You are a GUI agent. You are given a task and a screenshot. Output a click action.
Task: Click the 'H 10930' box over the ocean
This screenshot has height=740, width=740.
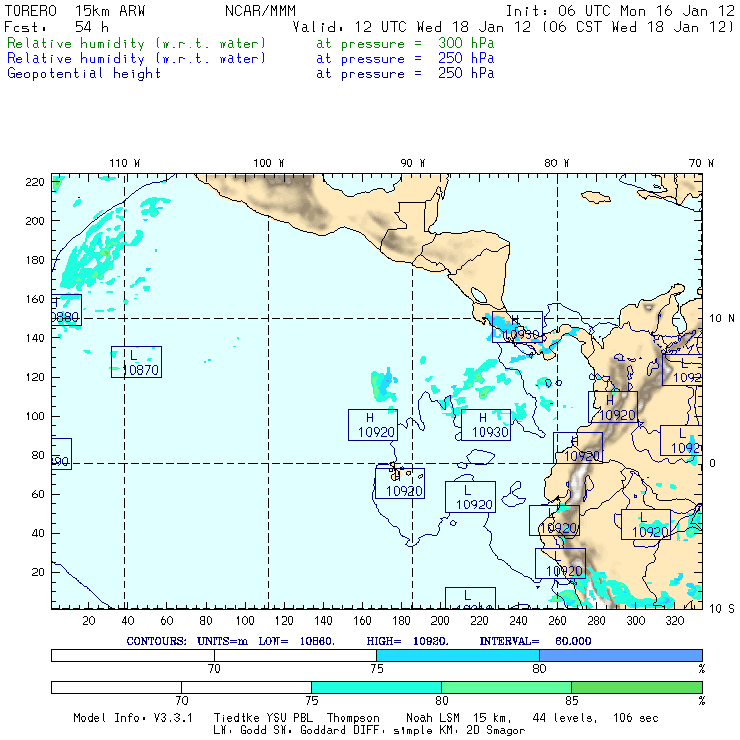coord(486,425)
